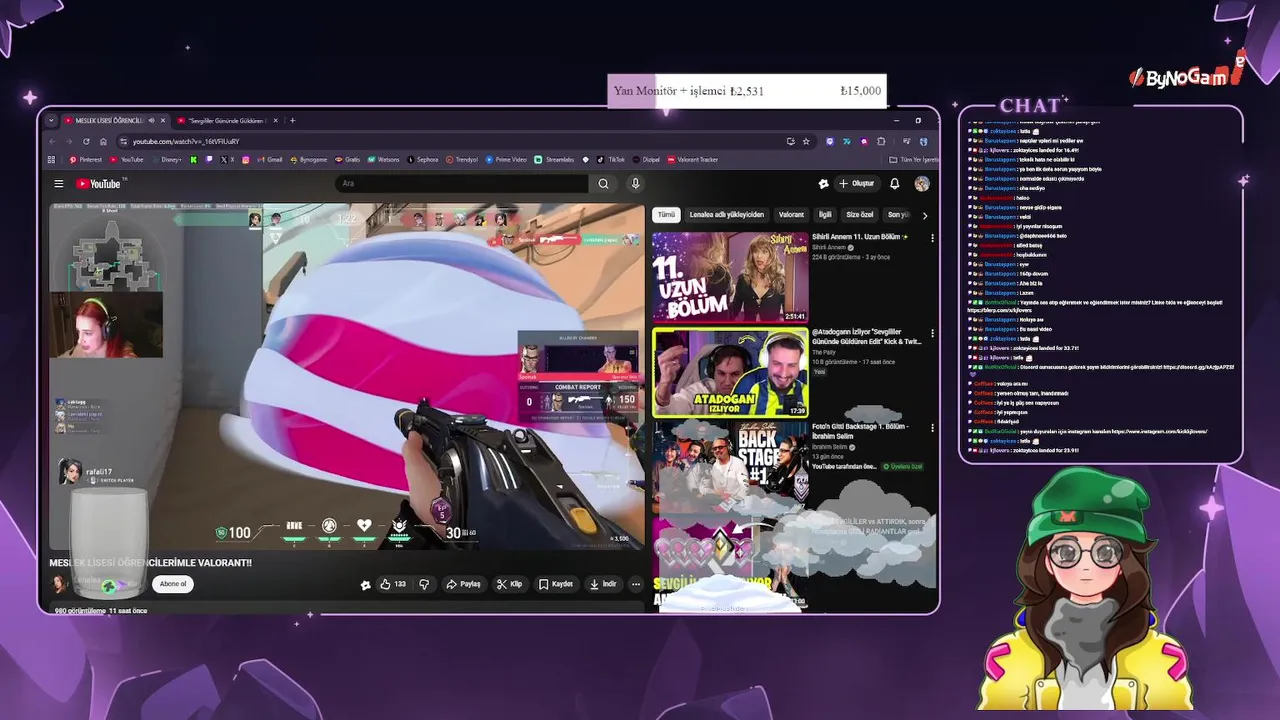
Task: Select the 'İlgili' filter chip
Action: [x=825, y=215]
